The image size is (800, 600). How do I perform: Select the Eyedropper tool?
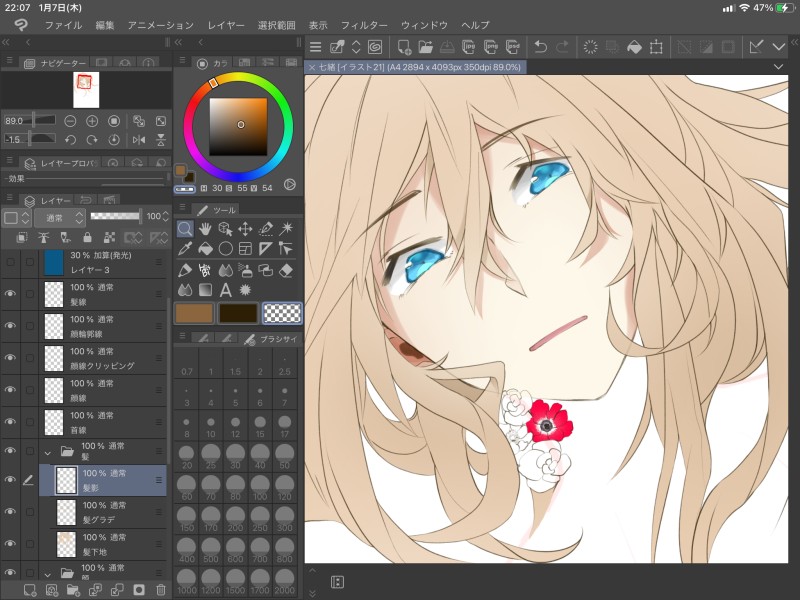(185, 249)
